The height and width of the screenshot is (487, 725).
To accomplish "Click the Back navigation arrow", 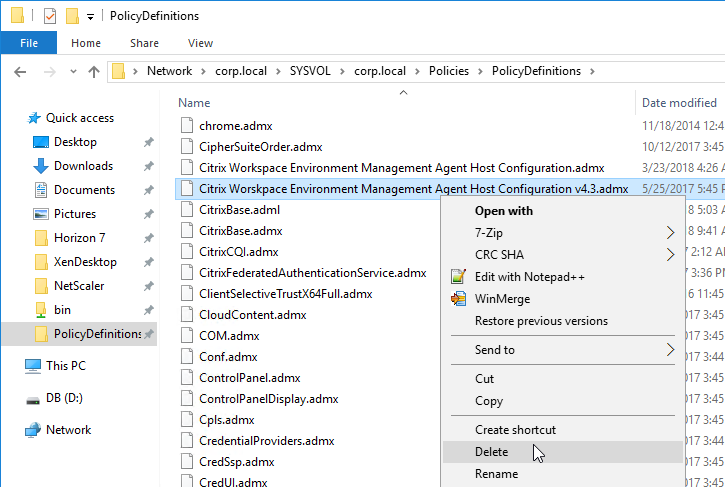I will [x=20, y=72].
